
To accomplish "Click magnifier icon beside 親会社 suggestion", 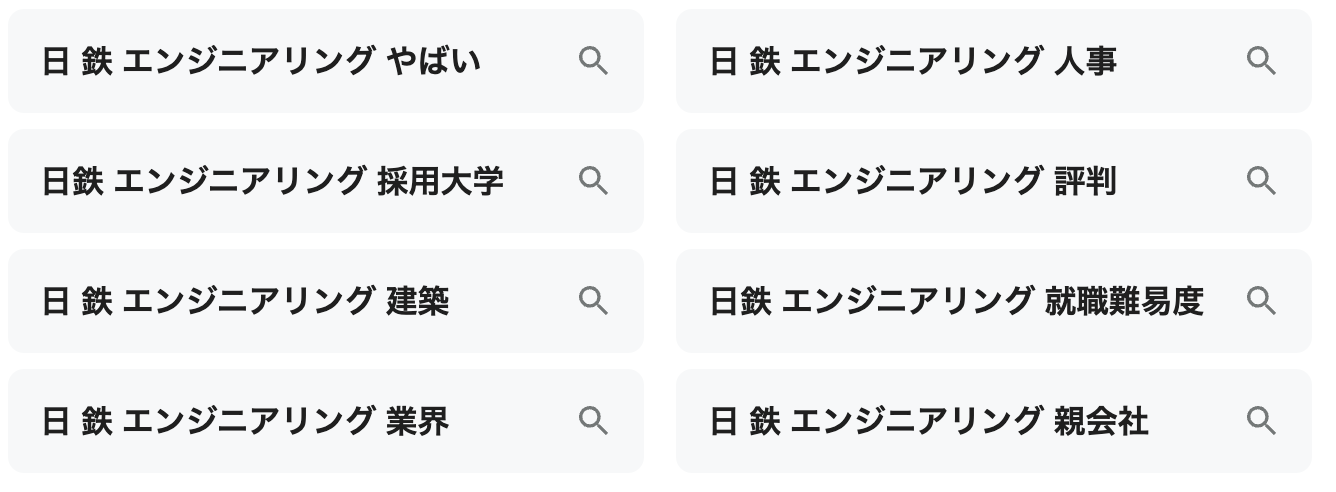I will tap(1261, 421).
